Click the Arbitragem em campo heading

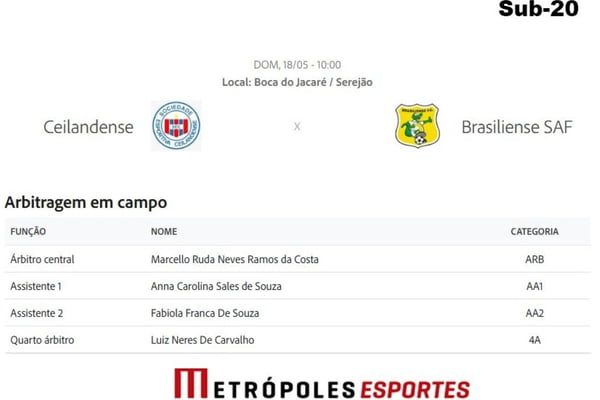pyautogui.click(x=86, y=202)
